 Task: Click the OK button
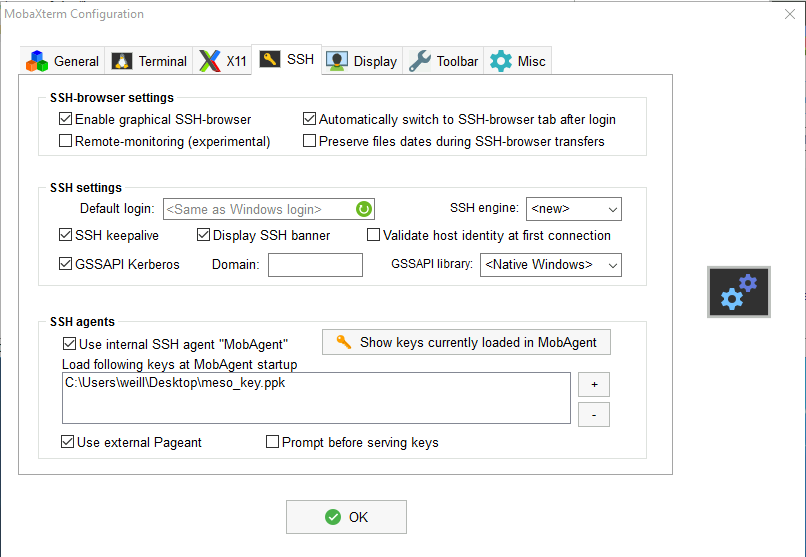346,517
